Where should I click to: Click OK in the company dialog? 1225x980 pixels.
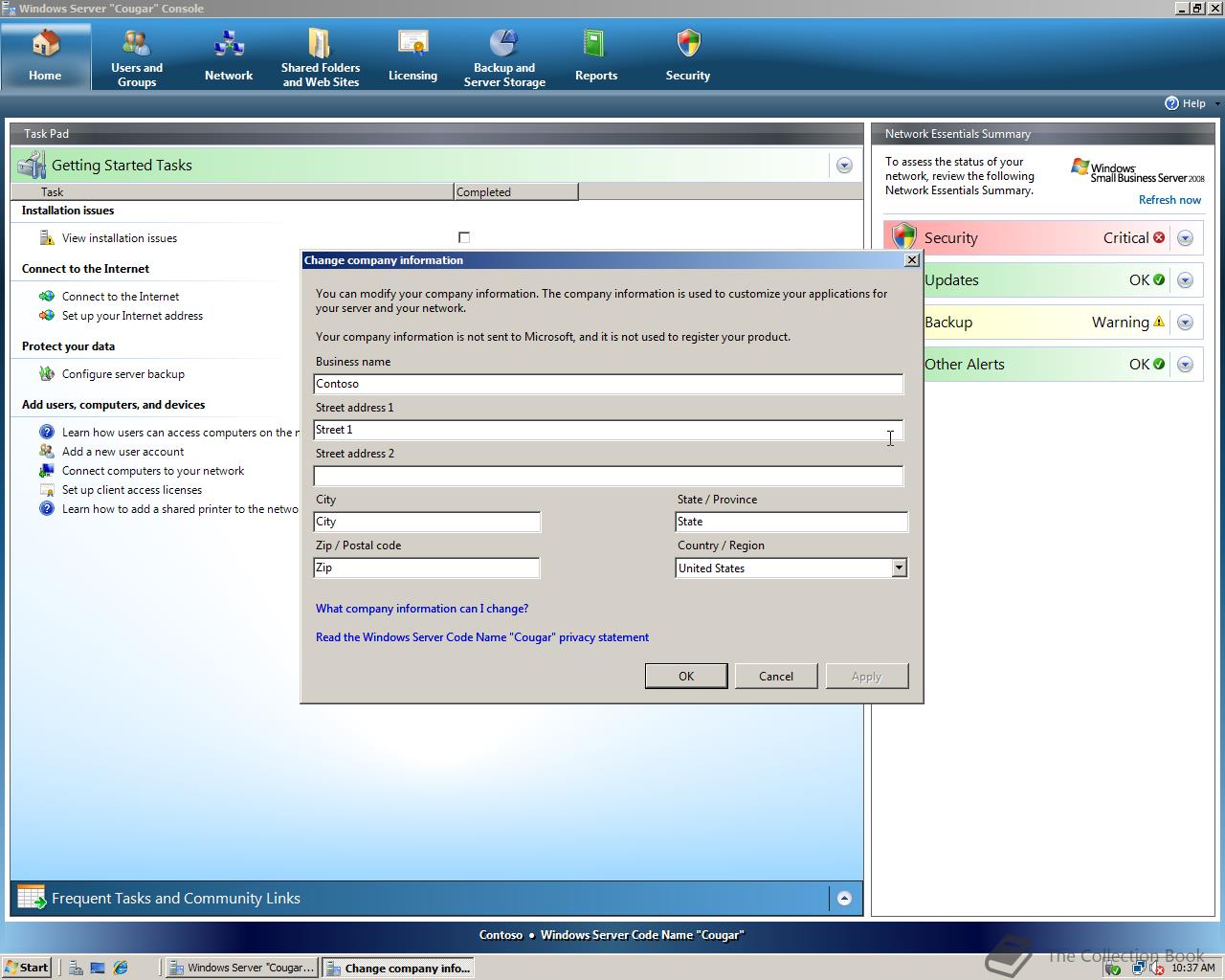click(686, 676)
